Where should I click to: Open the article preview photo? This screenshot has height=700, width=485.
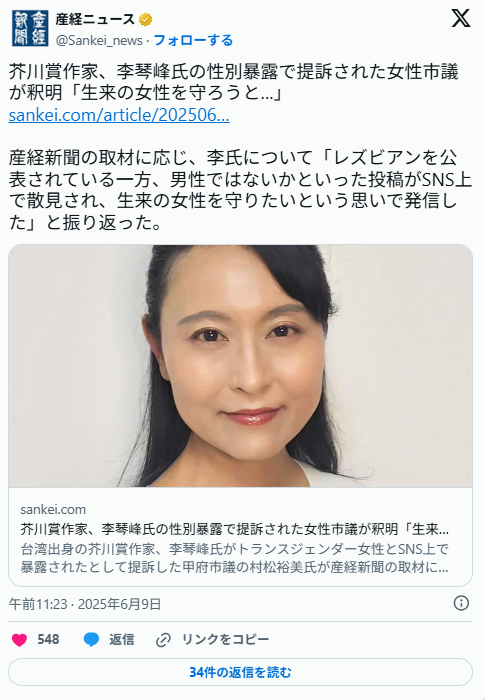pos(240,366)
